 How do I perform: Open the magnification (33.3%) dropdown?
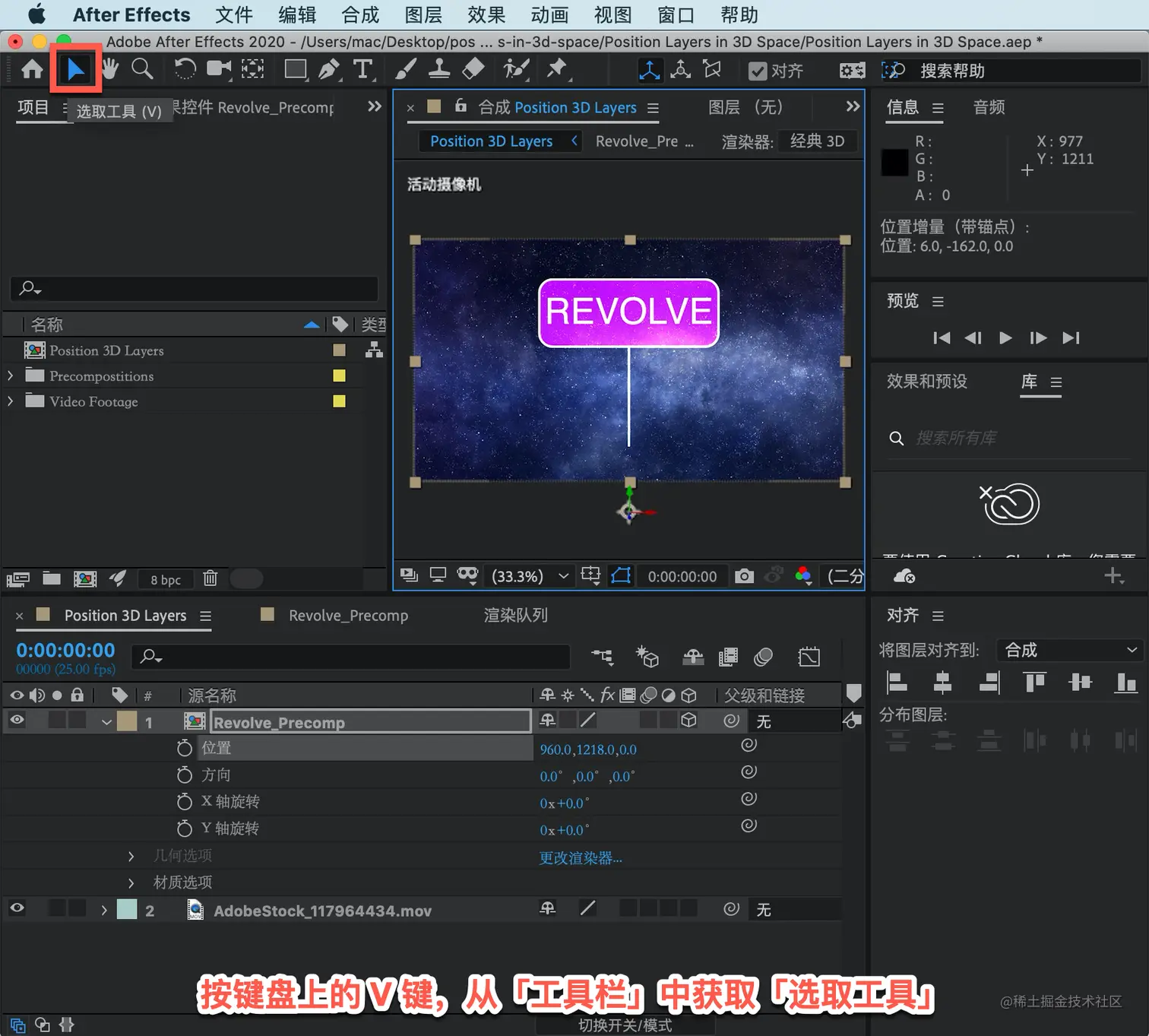530,576
